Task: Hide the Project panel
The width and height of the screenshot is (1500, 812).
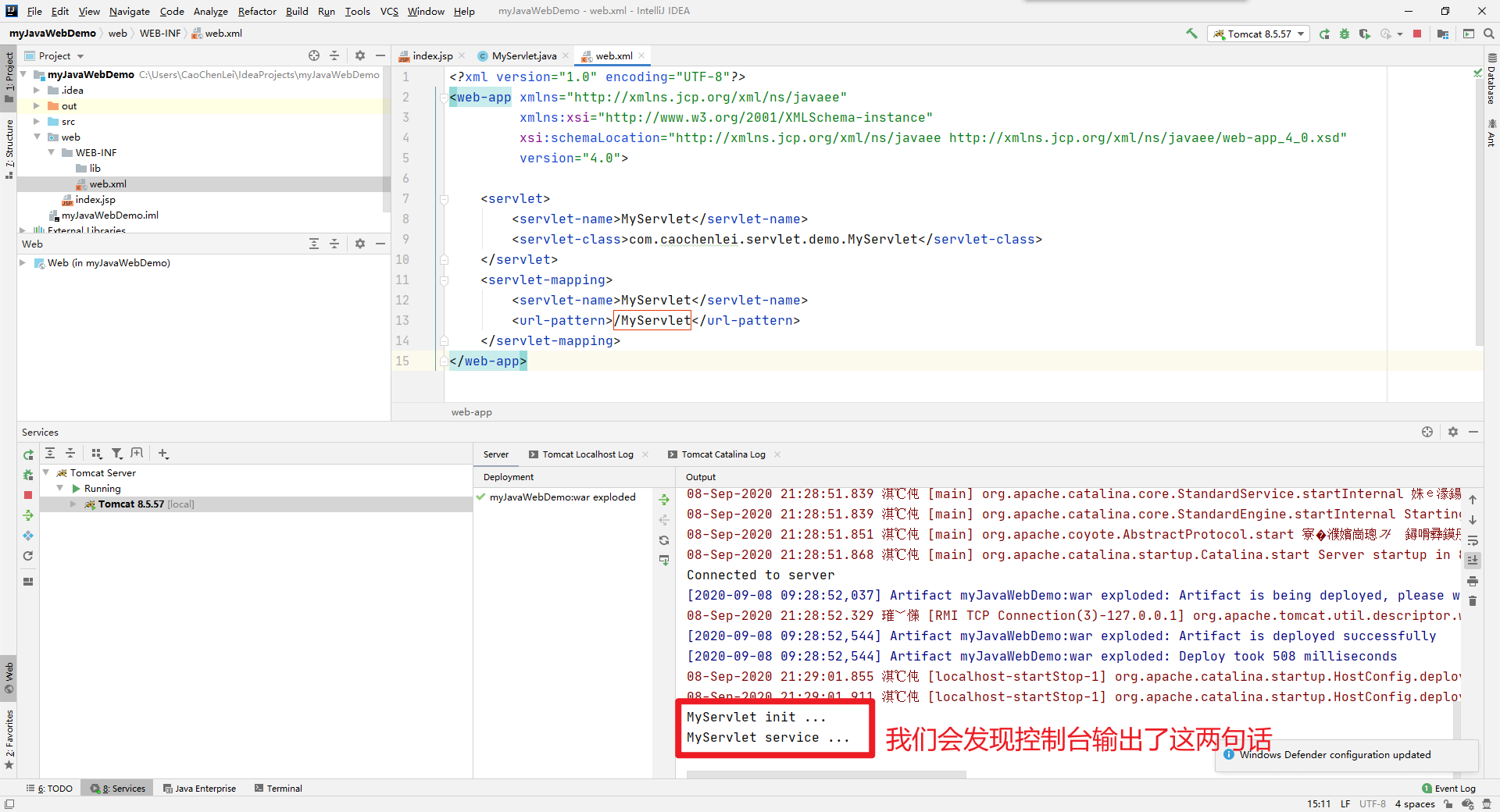Action: [380, 55]
